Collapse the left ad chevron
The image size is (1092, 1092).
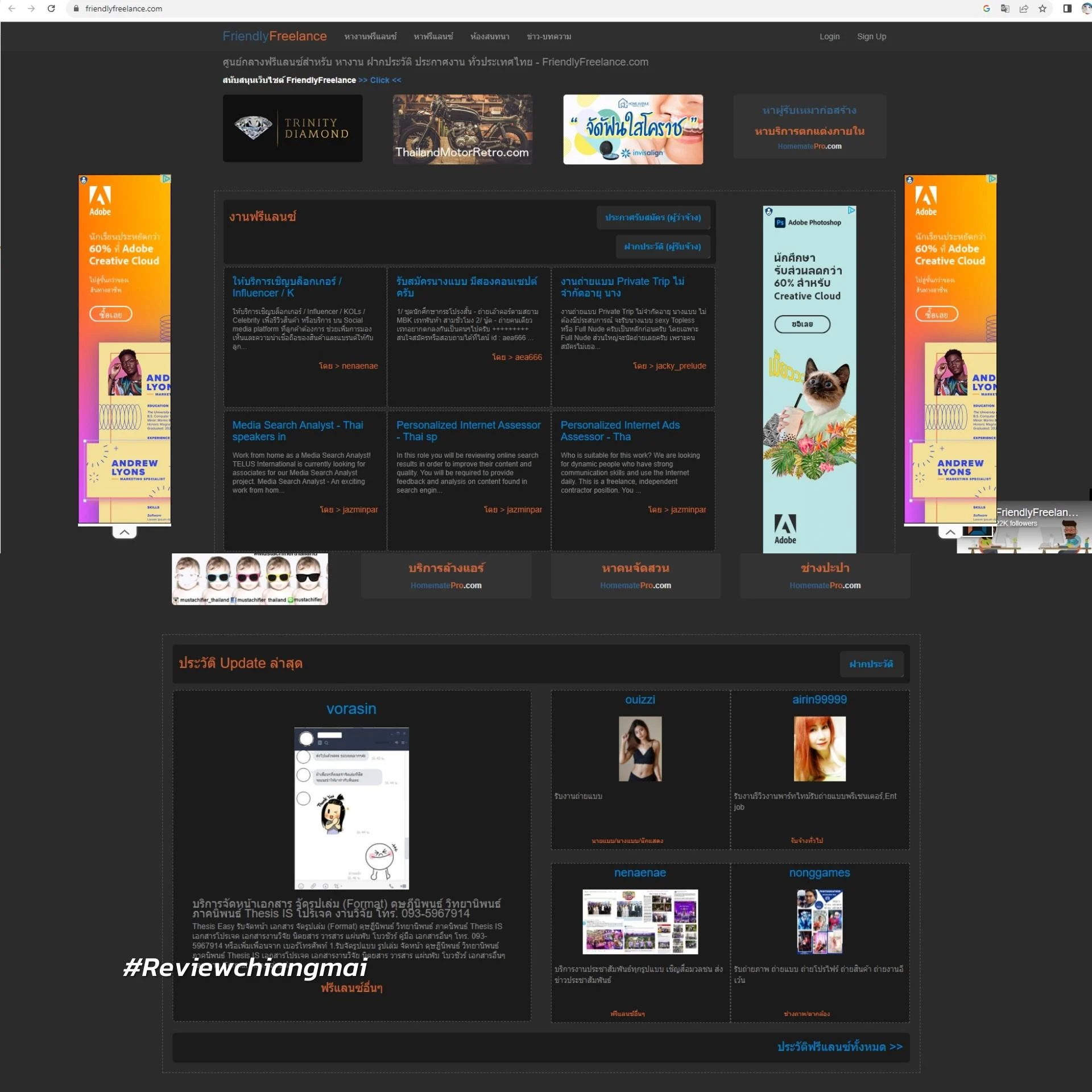[x=125, y=532]
